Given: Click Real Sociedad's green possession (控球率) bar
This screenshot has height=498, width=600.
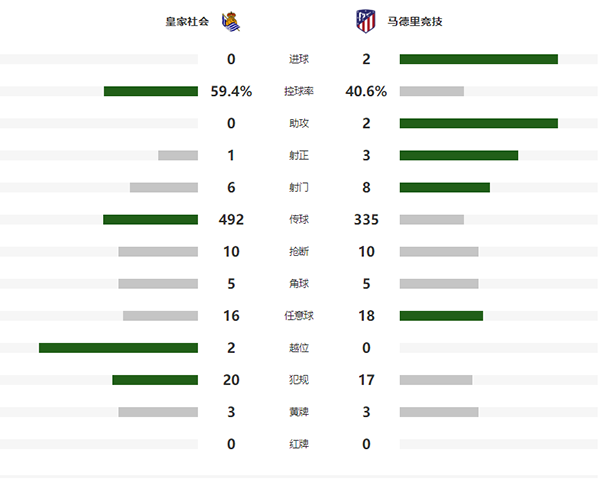Looking at the screenshot, I should pos(151,91).
